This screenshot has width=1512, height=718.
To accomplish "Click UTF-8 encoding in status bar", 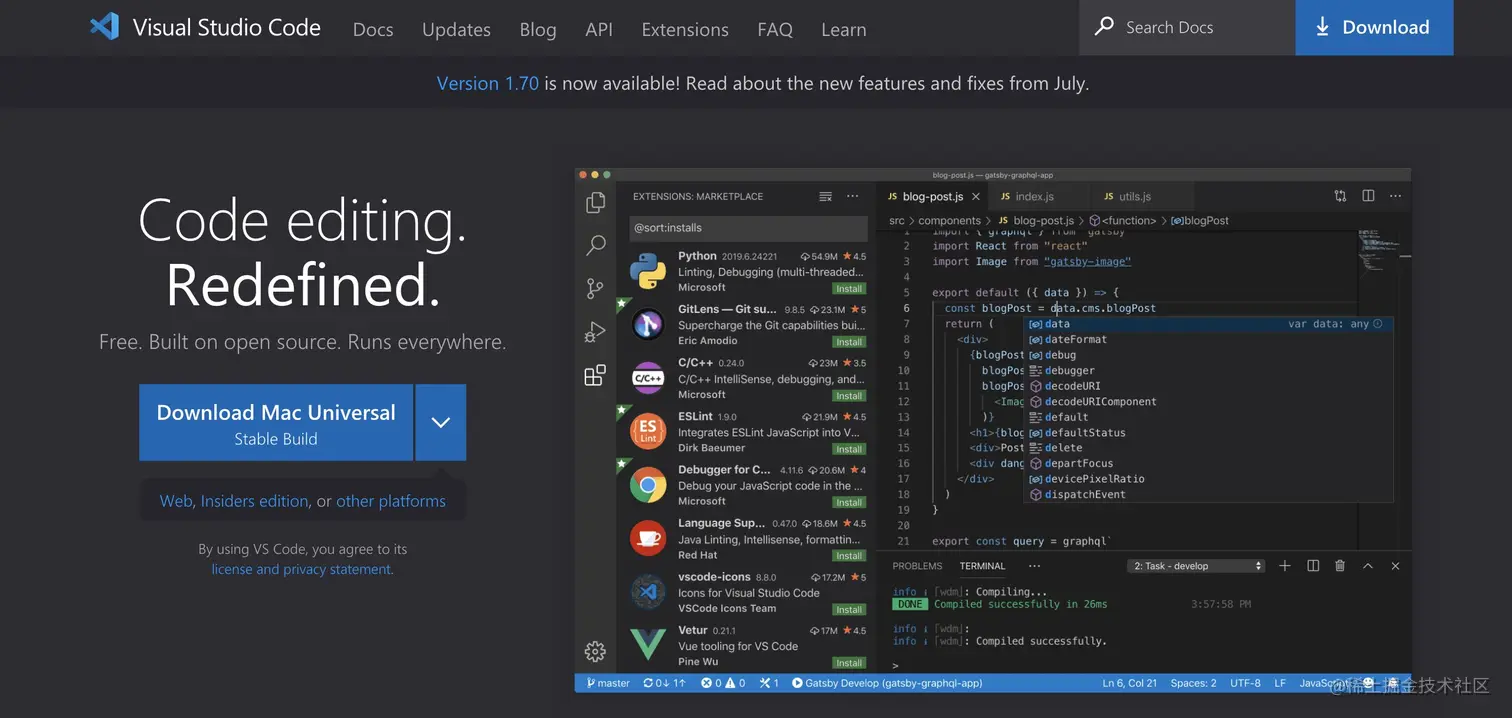I will coord(1245,683).
